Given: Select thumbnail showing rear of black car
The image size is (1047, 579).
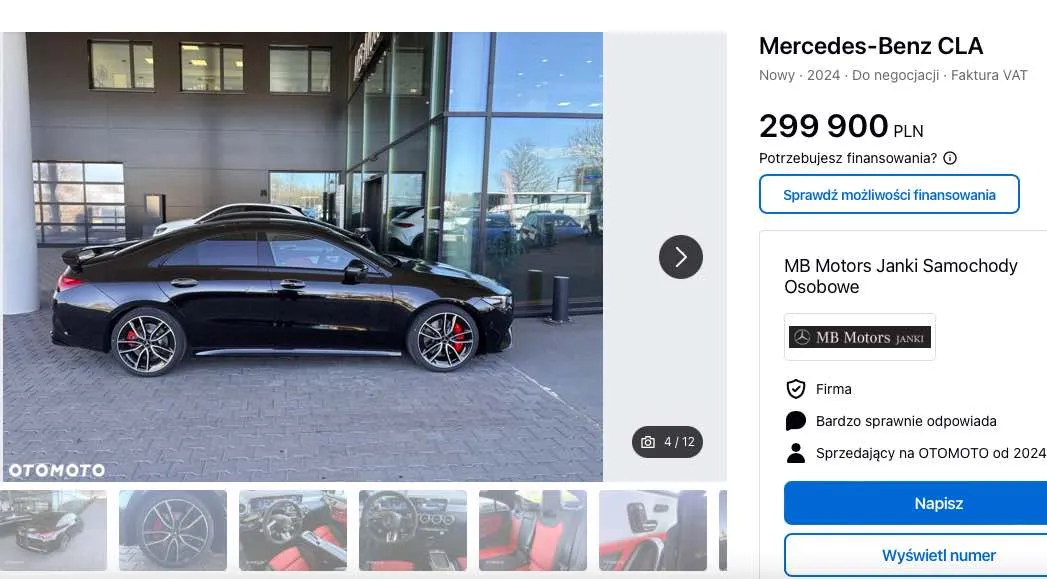Looking at the screenshot, I should 53,530.
